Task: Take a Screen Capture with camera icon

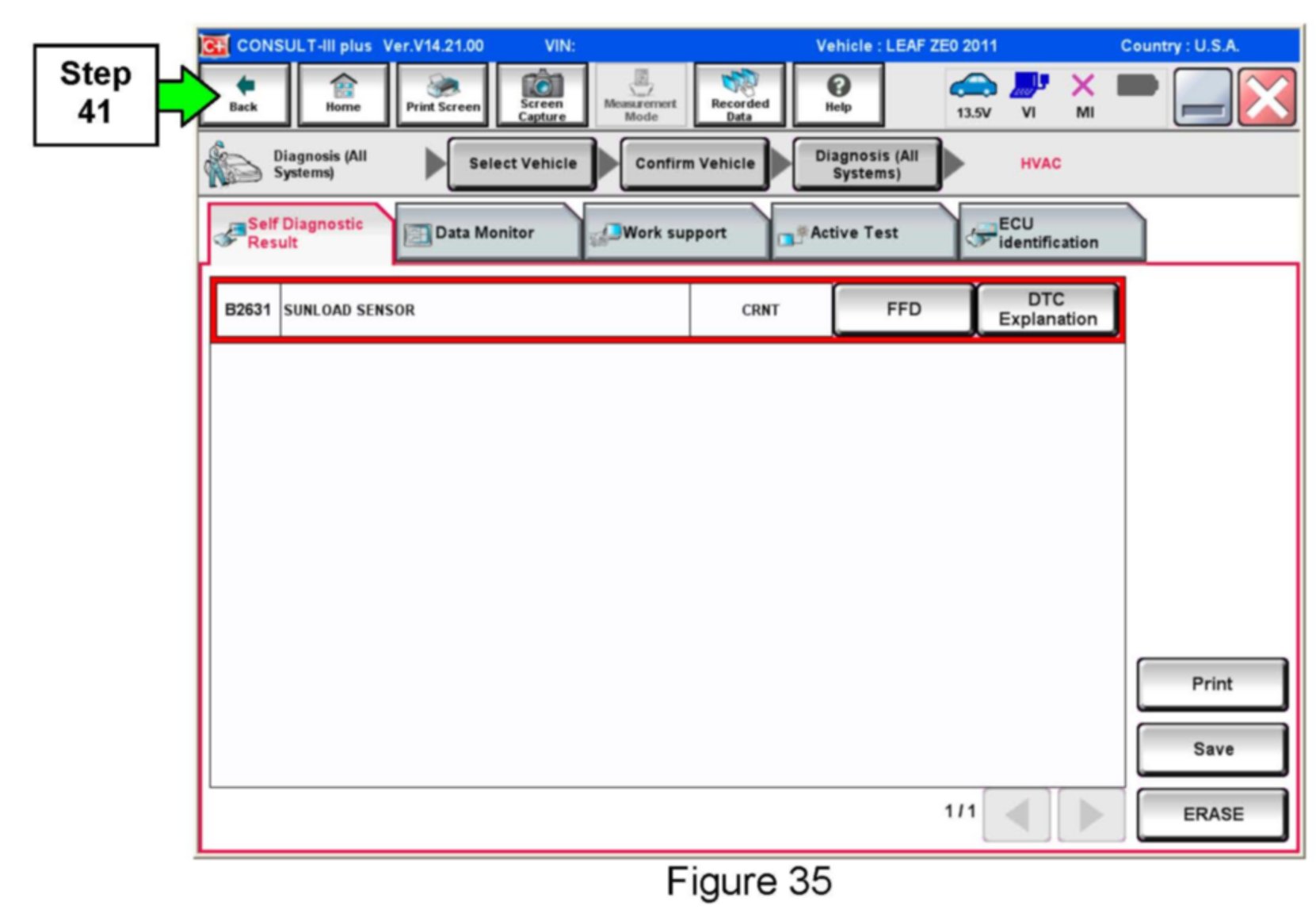Action: point(542,94)
